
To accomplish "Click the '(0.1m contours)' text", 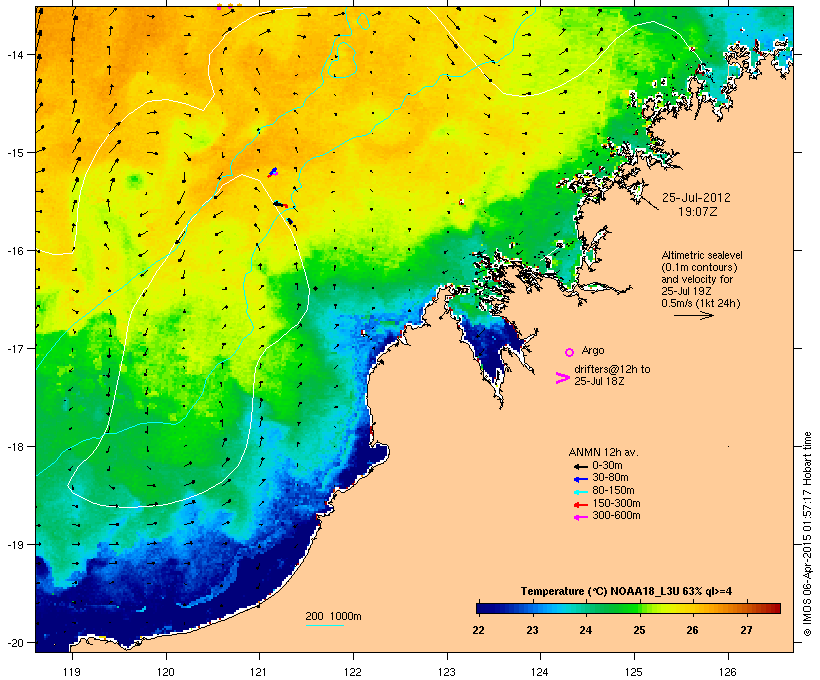I will point(699,267).
